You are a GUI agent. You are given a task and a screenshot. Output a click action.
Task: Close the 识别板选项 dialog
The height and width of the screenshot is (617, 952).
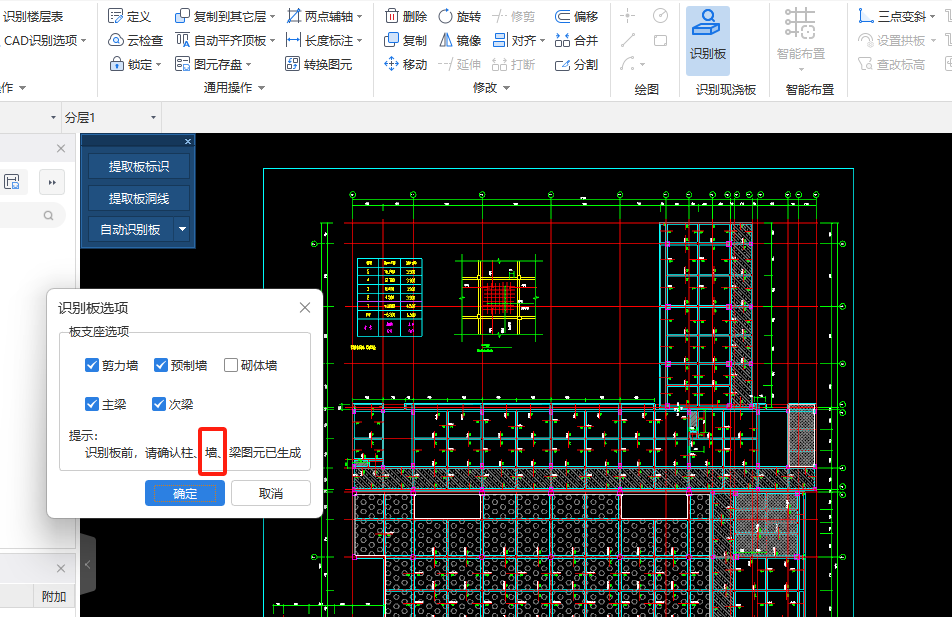(x=305, y=308)
